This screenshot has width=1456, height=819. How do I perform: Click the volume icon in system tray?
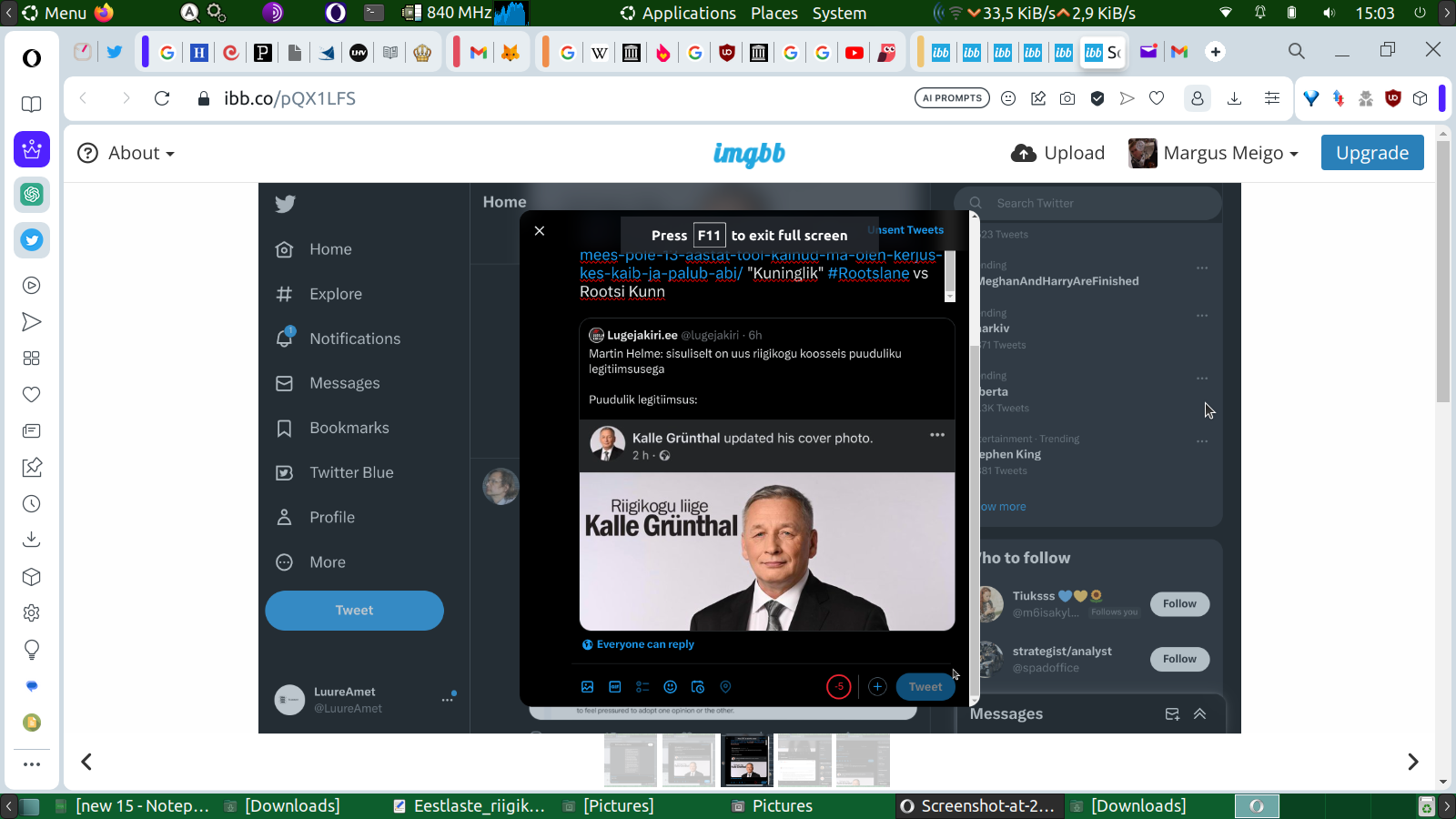[1330, 13]
